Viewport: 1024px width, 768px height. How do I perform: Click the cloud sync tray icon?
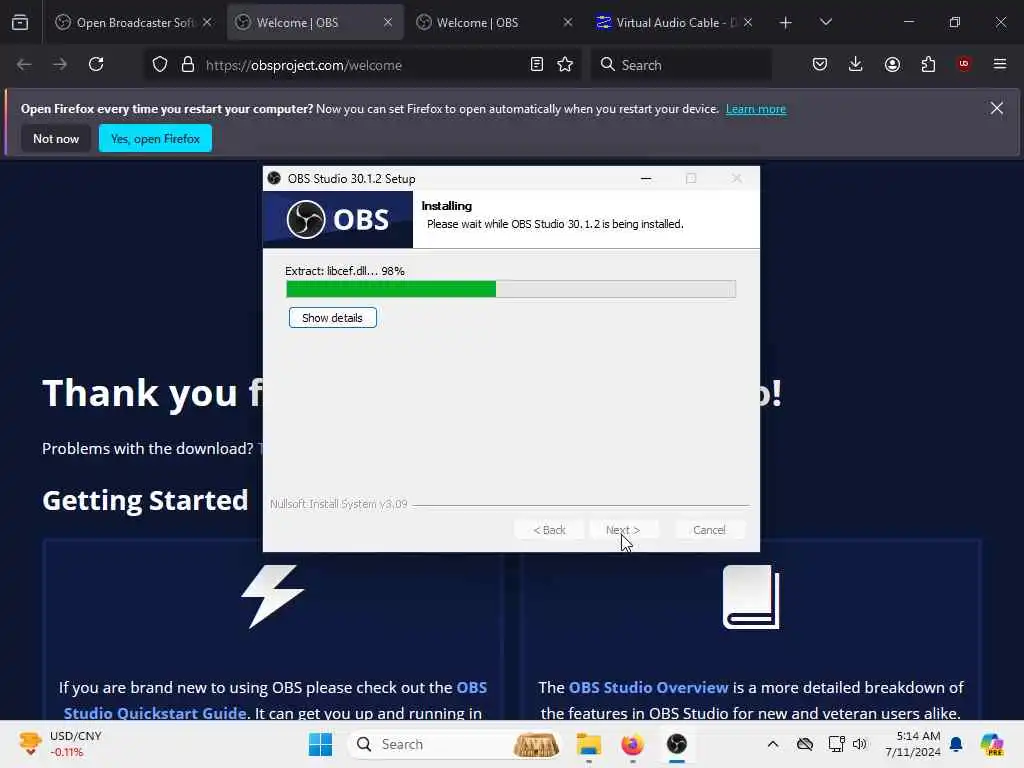pos(805,744)
